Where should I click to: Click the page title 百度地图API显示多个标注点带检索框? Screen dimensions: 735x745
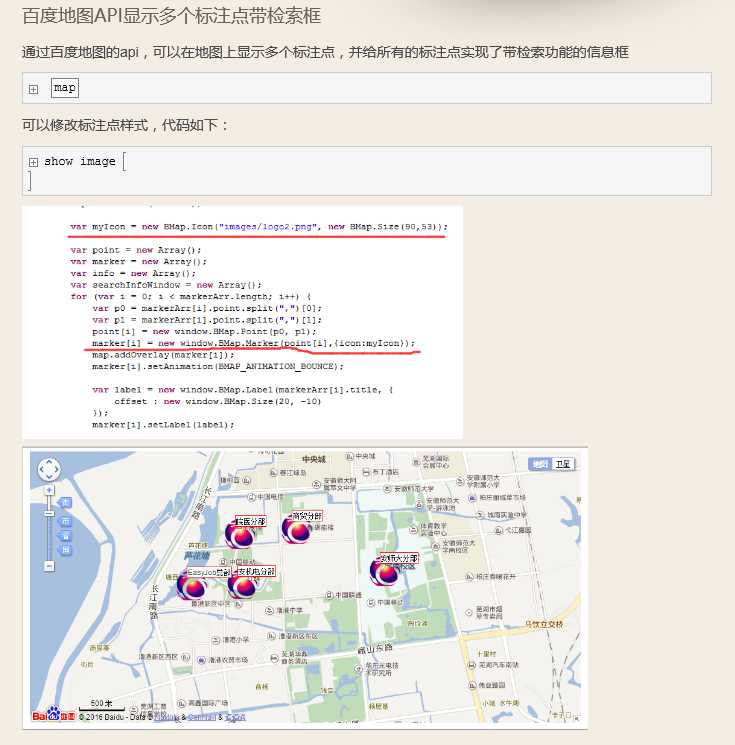pos(172,16)
